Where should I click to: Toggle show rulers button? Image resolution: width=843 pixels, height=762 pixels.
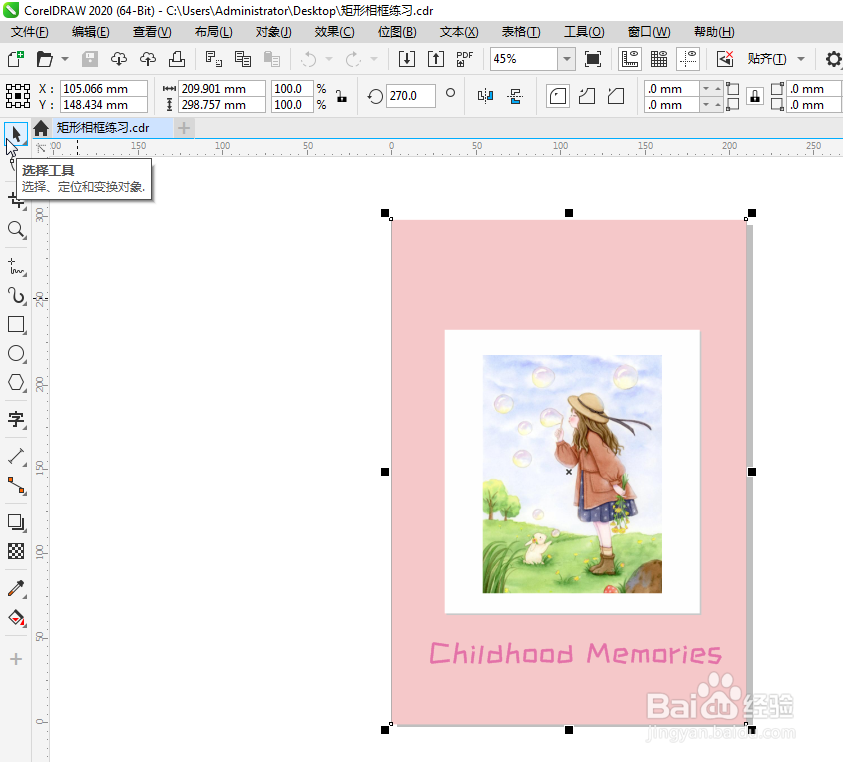630,59
